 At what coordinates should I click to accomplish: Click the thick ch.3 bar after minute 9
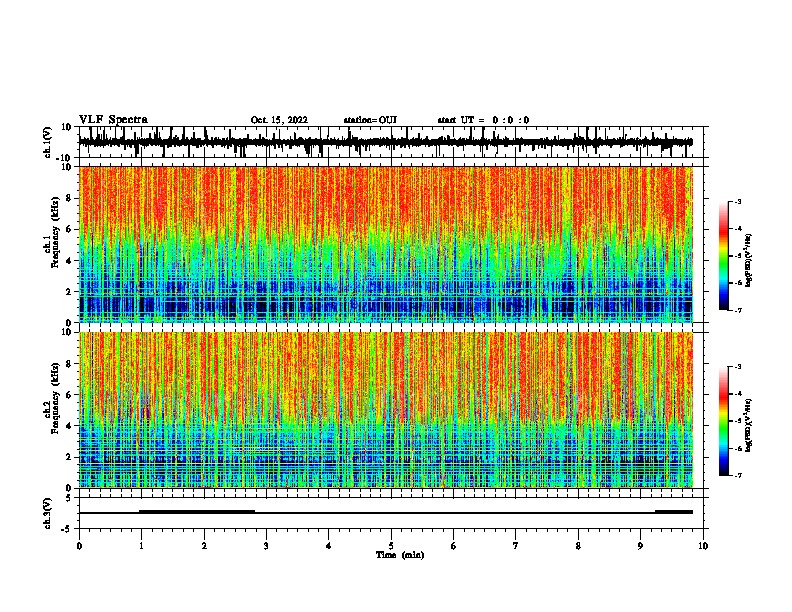674,512
